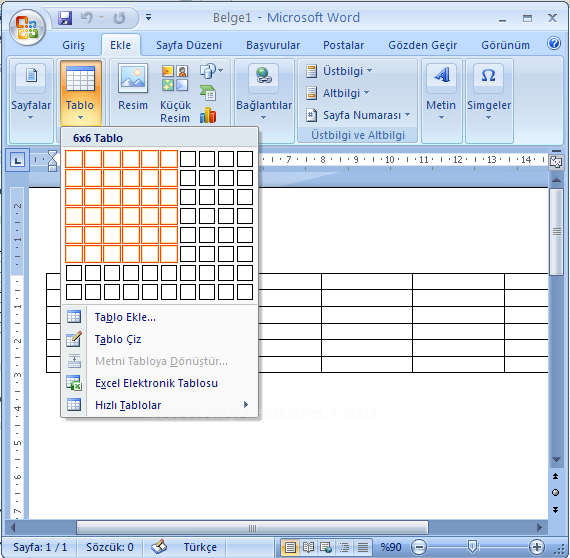
Task: Open the Üstbilgi header dropdown
Action: 339,71
